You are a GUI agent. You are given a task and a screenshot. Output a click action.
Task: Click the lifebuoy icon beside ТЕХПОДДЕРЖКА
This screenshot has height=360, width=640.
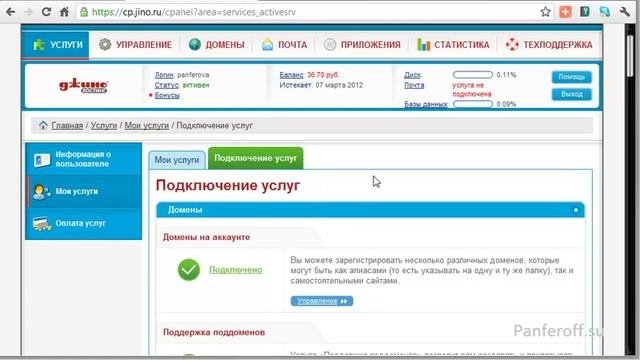(512, 44)
